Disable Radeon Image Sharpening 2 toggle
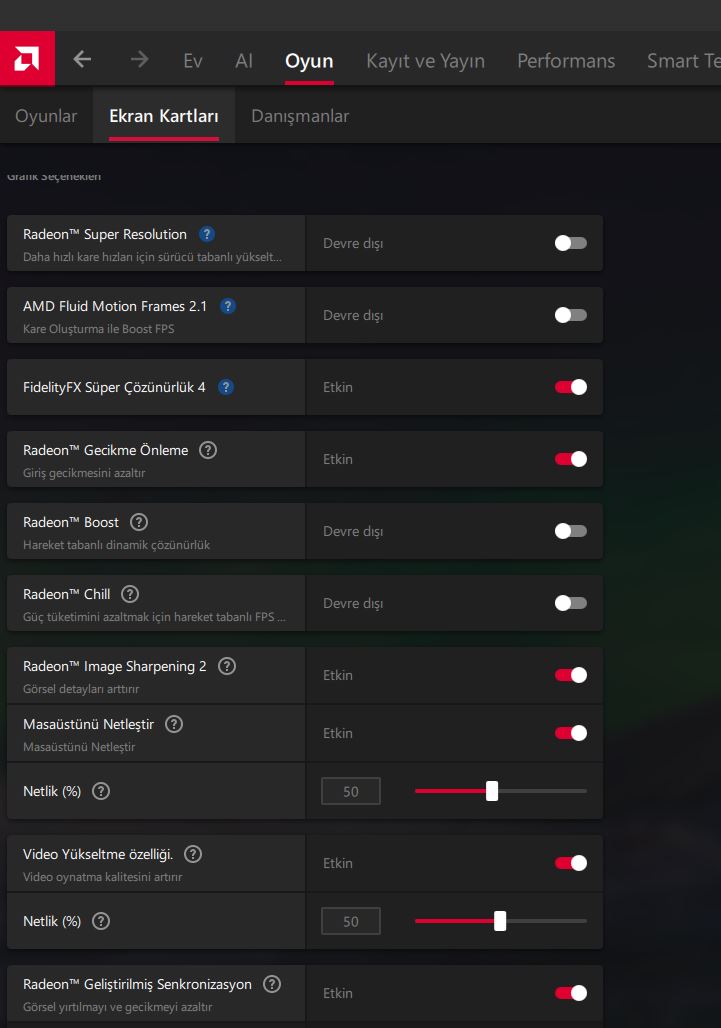 (570, 675)
